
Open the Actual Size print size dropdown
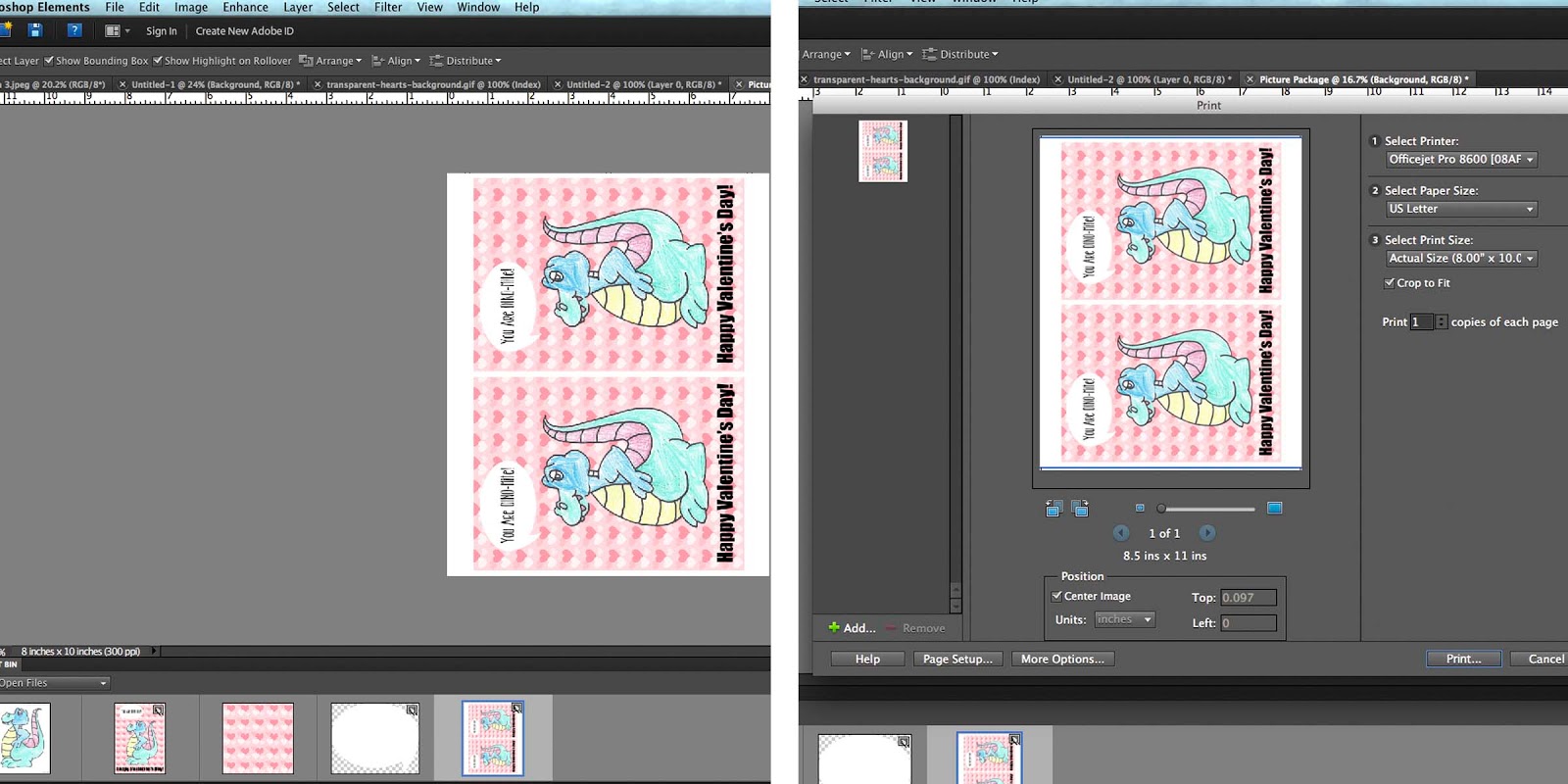coord(1461,259)
